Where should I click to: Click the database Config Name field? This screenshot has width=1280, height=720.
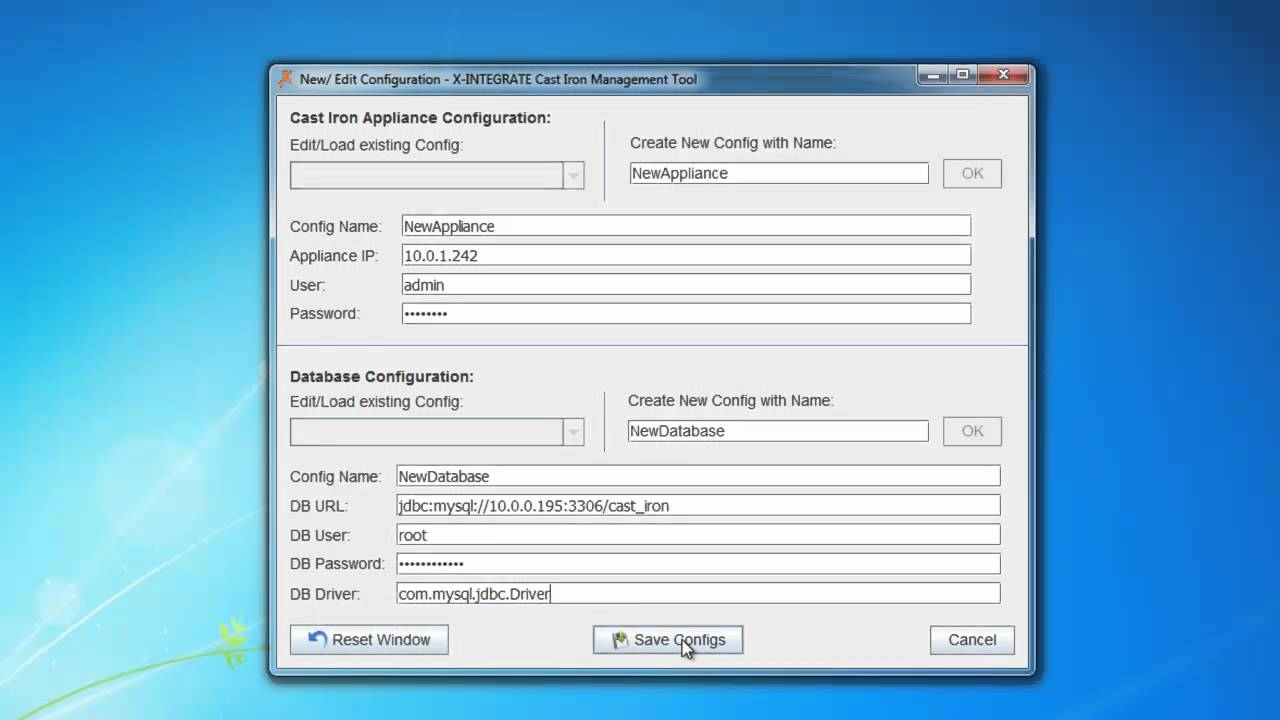[x=698, y=476]
